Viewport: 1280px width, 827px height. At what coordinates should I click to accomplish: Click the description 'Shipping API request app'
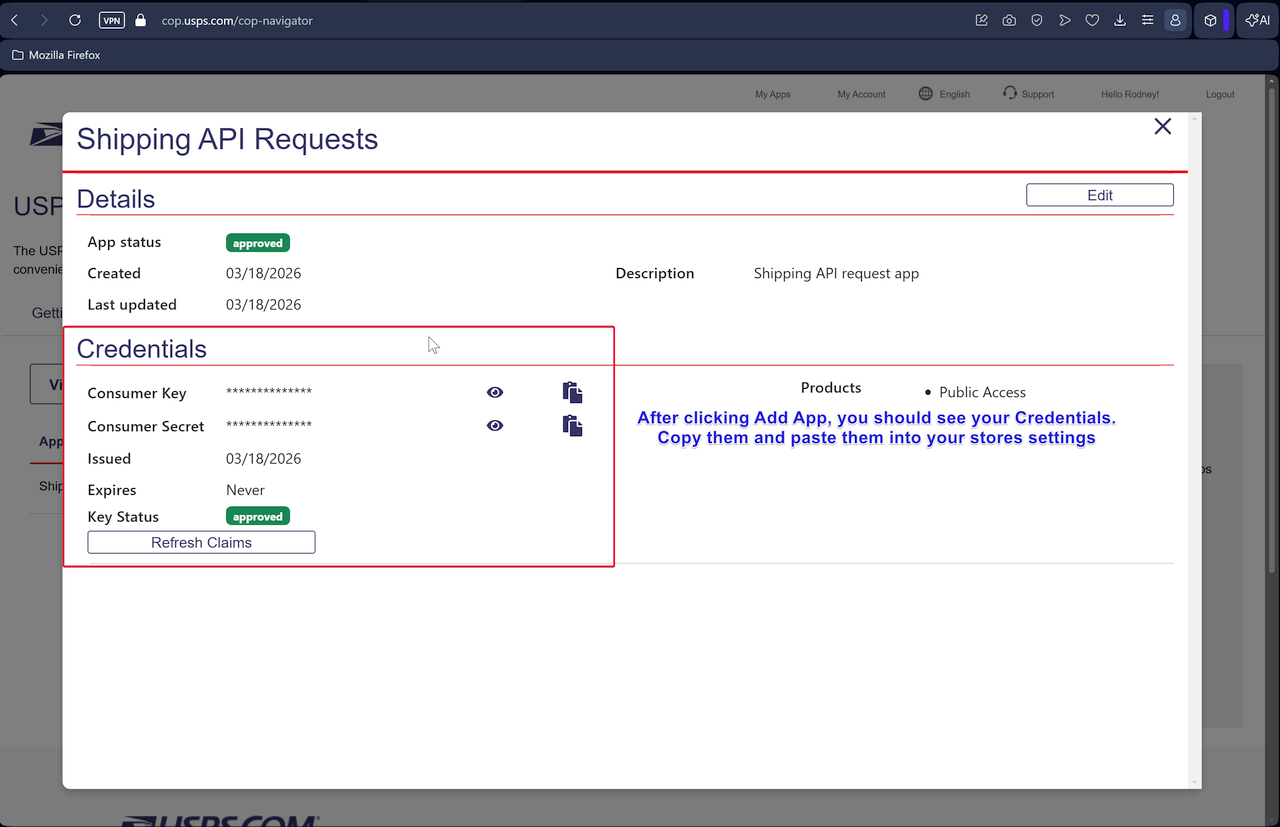tap(836, 273)
